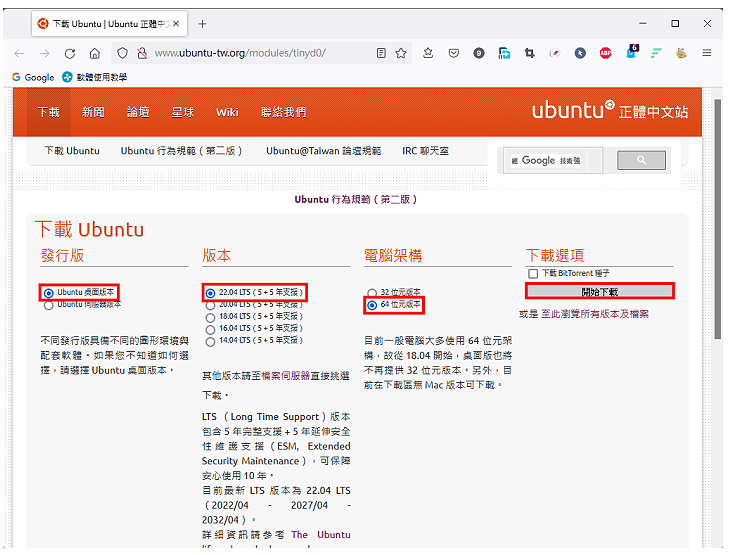Open the 軟體使用教學 bookmark
Image resolution: width=736 pixels, height=555 pixels.
point(95,77)
